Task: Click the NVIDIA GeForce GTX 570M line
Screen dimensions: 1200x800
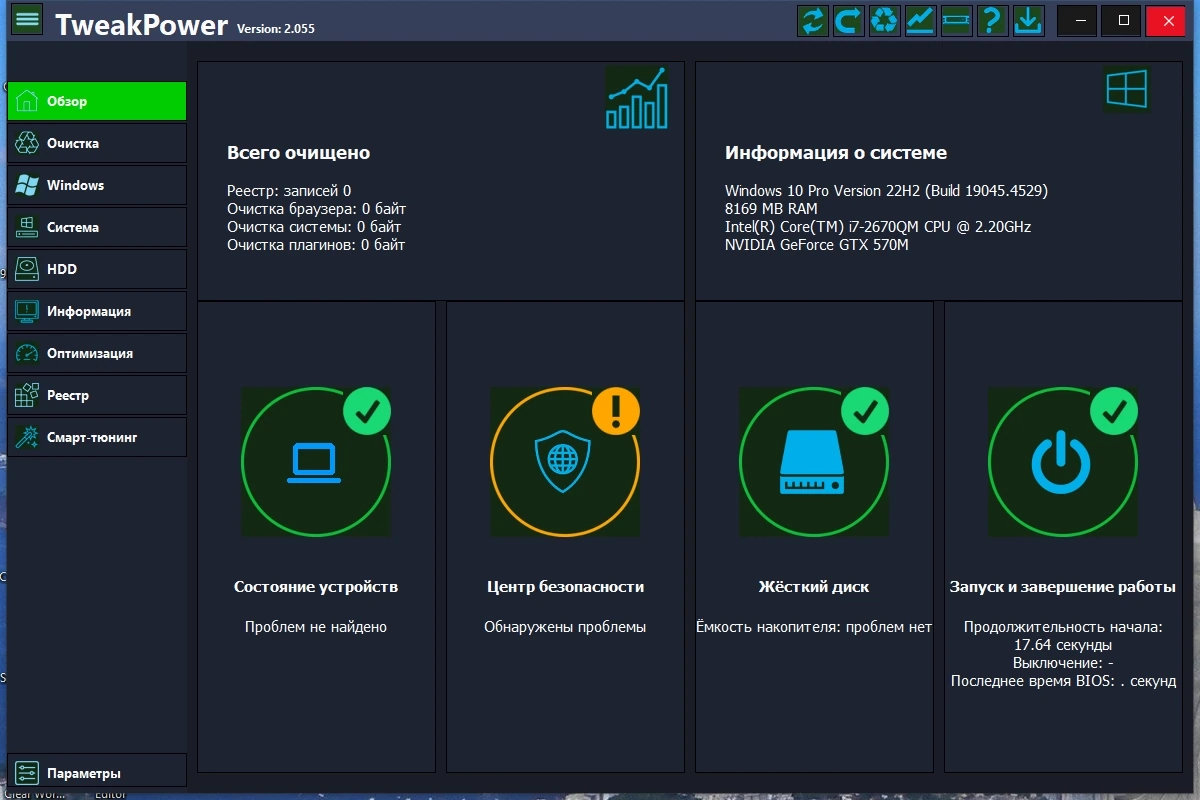Action: point(817,244)
